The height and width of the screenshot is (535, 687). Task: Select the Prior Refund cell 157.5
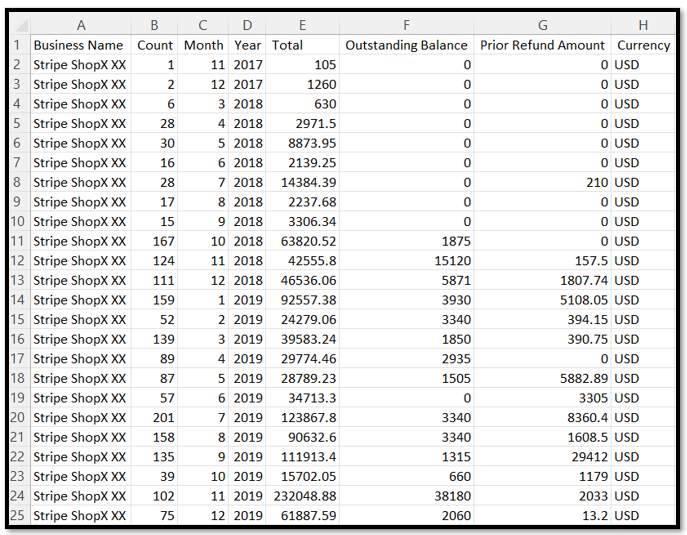(542, 261)
